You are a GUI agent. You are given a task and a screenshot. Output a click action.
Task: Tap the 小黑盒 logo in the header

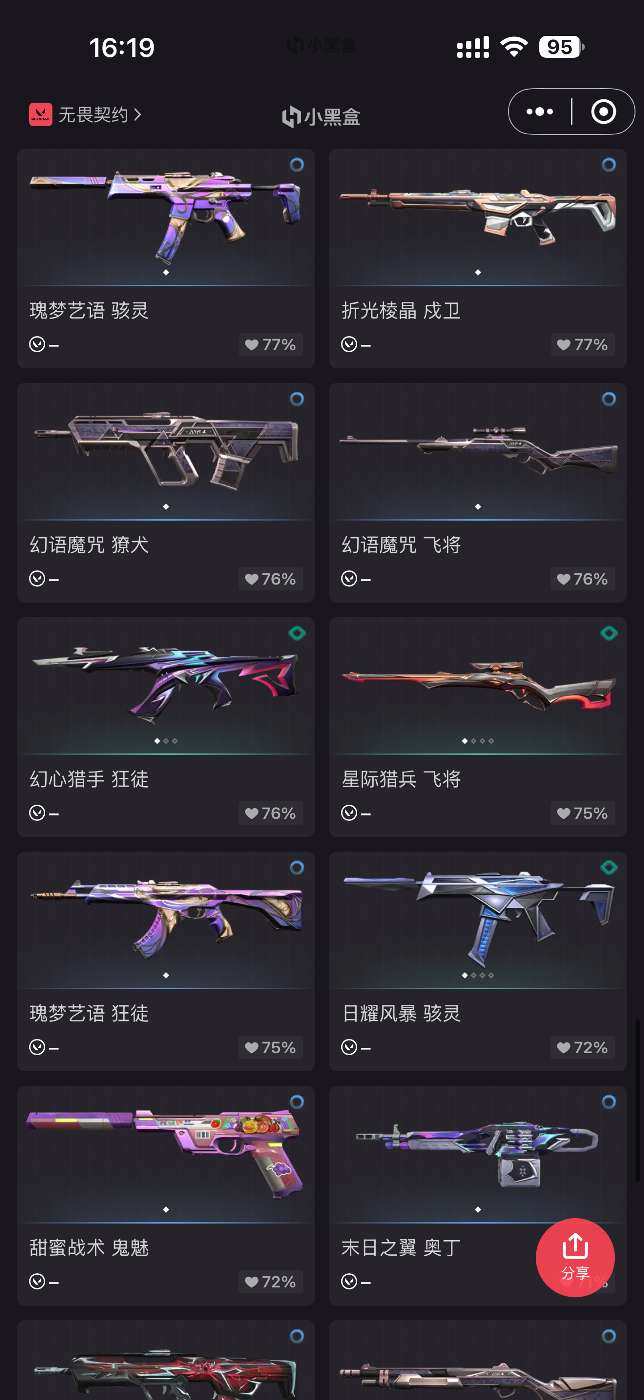coord(321,116)
